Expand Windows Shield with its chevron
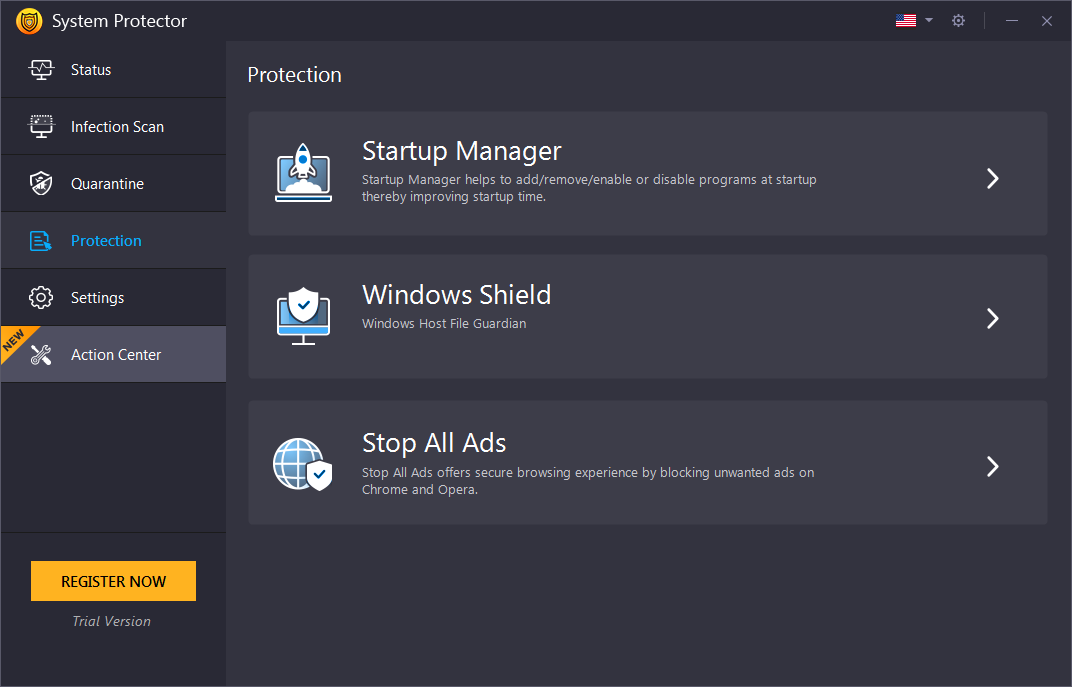Image resolution: width=1072 pixels, height=687 pixels. point(992,318)
